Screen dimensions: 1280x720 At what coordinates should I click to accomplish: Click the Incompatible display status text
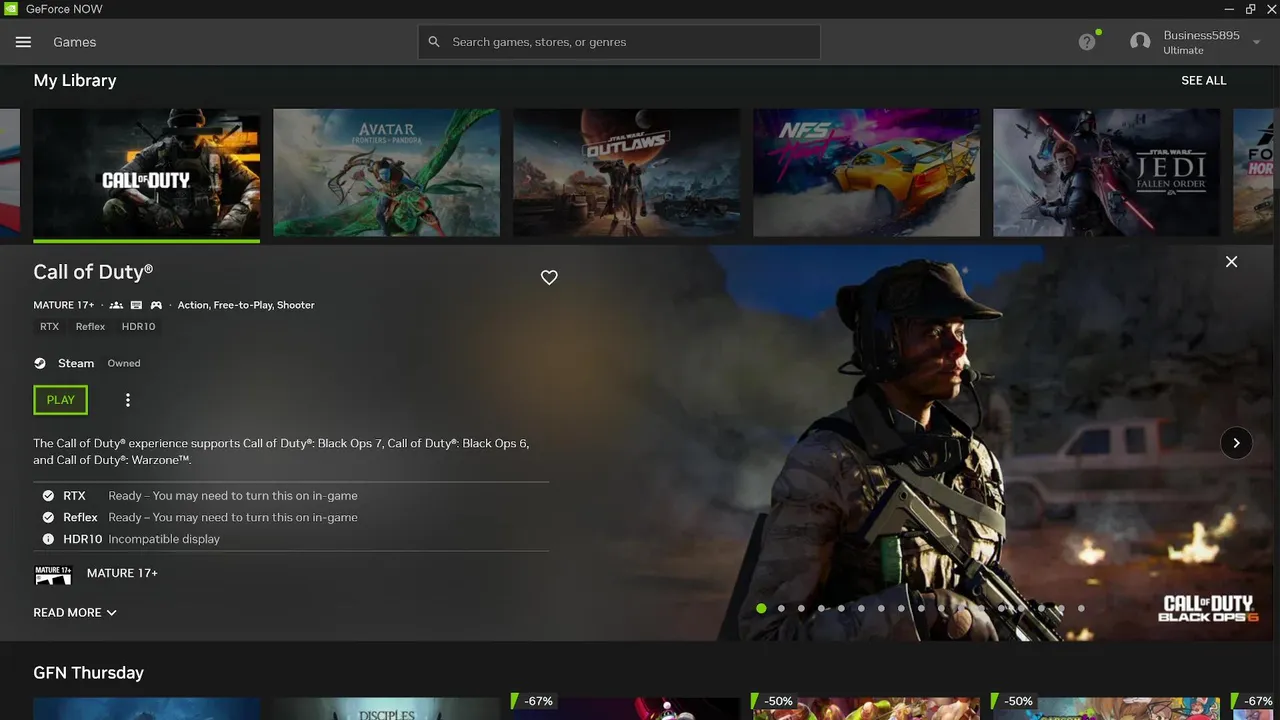point(164,539)
